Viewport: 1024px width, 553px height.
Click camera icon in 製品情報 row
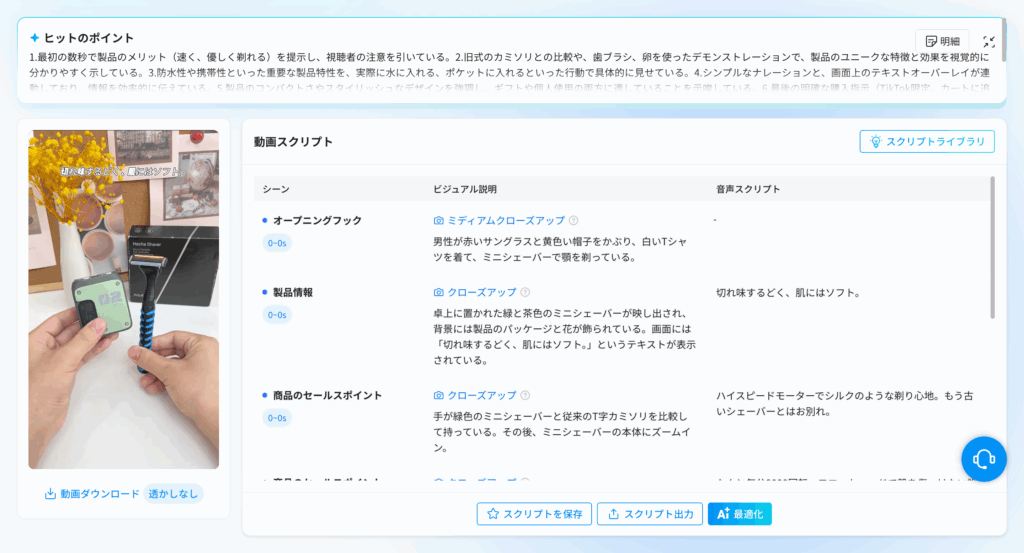(439, 292)
